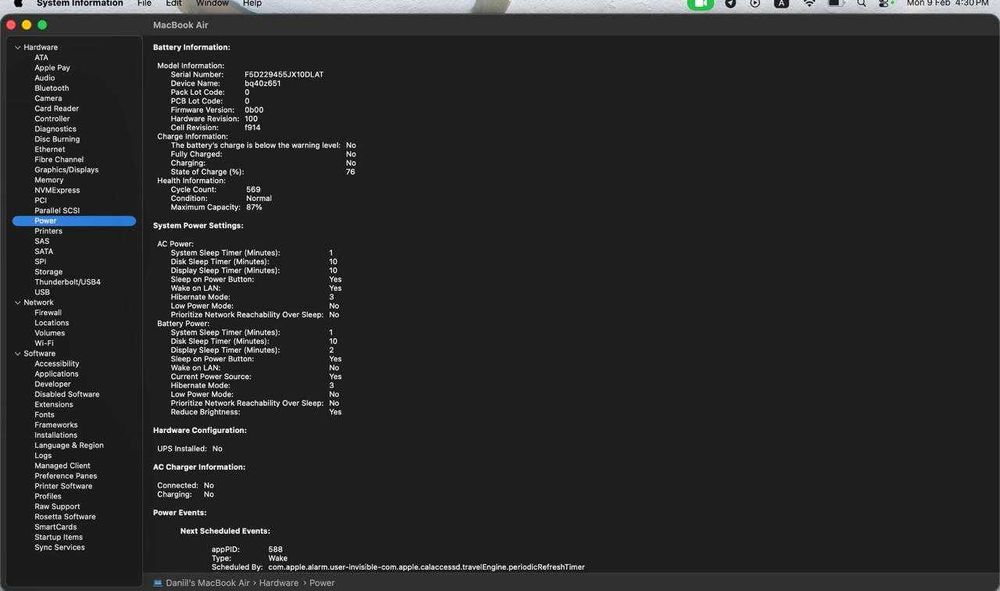Open the Apple menu icon
This screenshot has width=1000, height=591.
pyautogui.click(x=18, y=3)
